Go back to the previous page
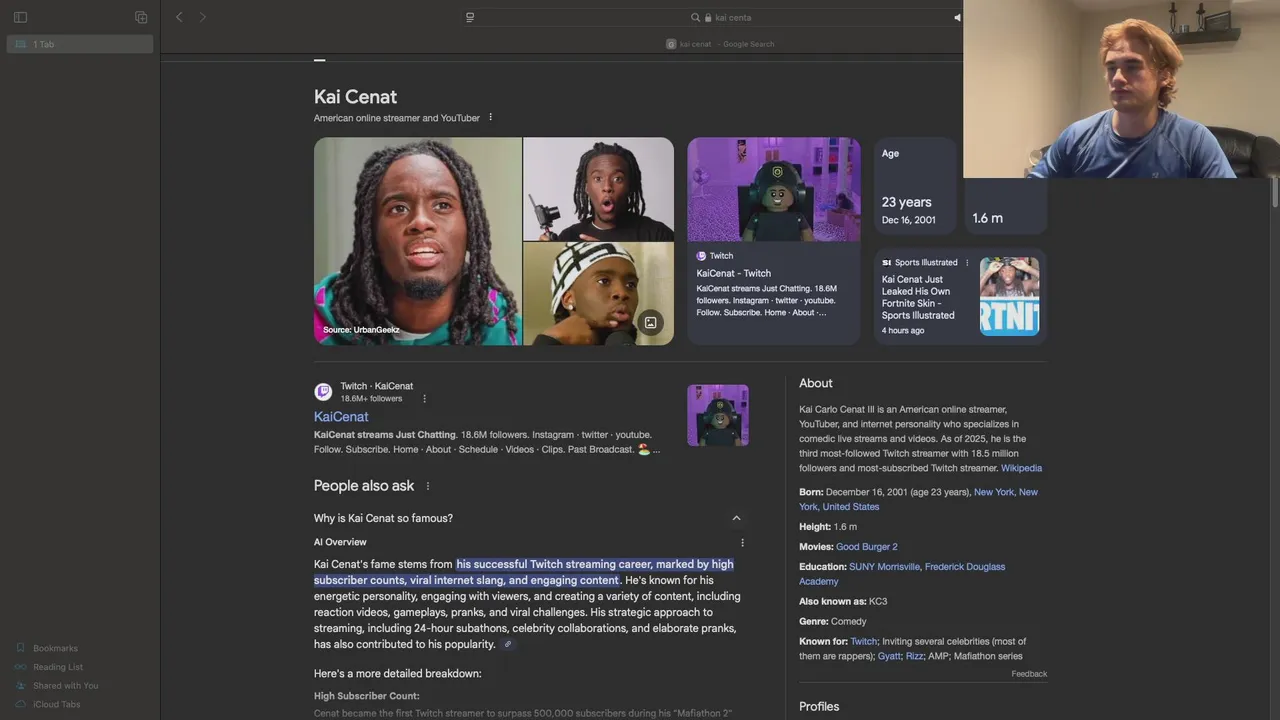 coord(179,17)
